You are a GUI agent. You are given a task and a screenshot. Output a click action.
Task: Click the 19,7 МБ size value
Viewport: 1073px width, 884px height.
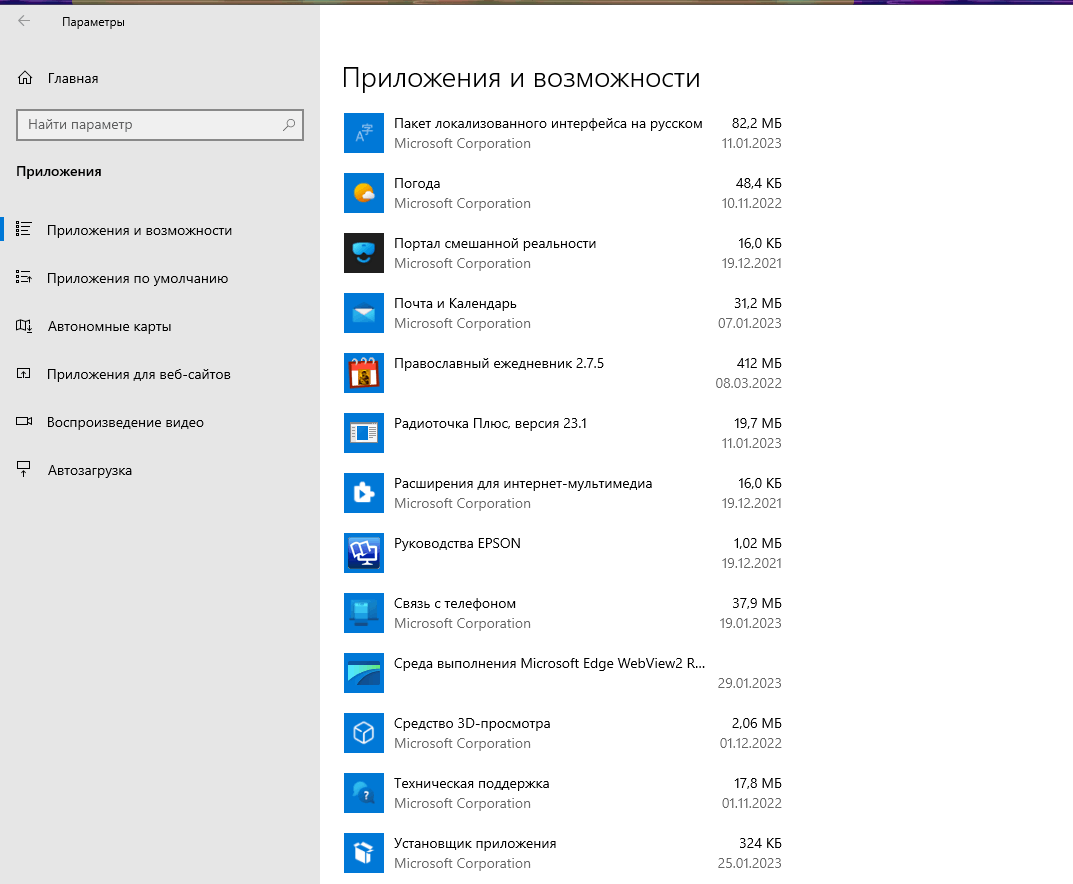(758, 424)
